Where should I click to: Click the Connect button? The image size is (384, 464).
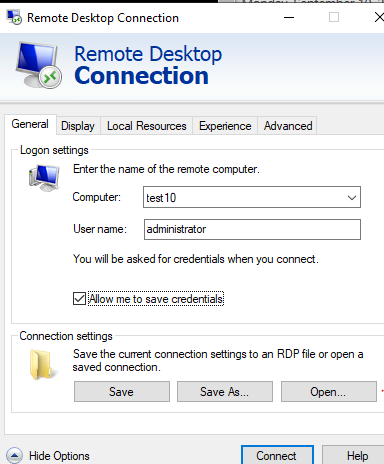pyautogui.click(x=277, y=455)
